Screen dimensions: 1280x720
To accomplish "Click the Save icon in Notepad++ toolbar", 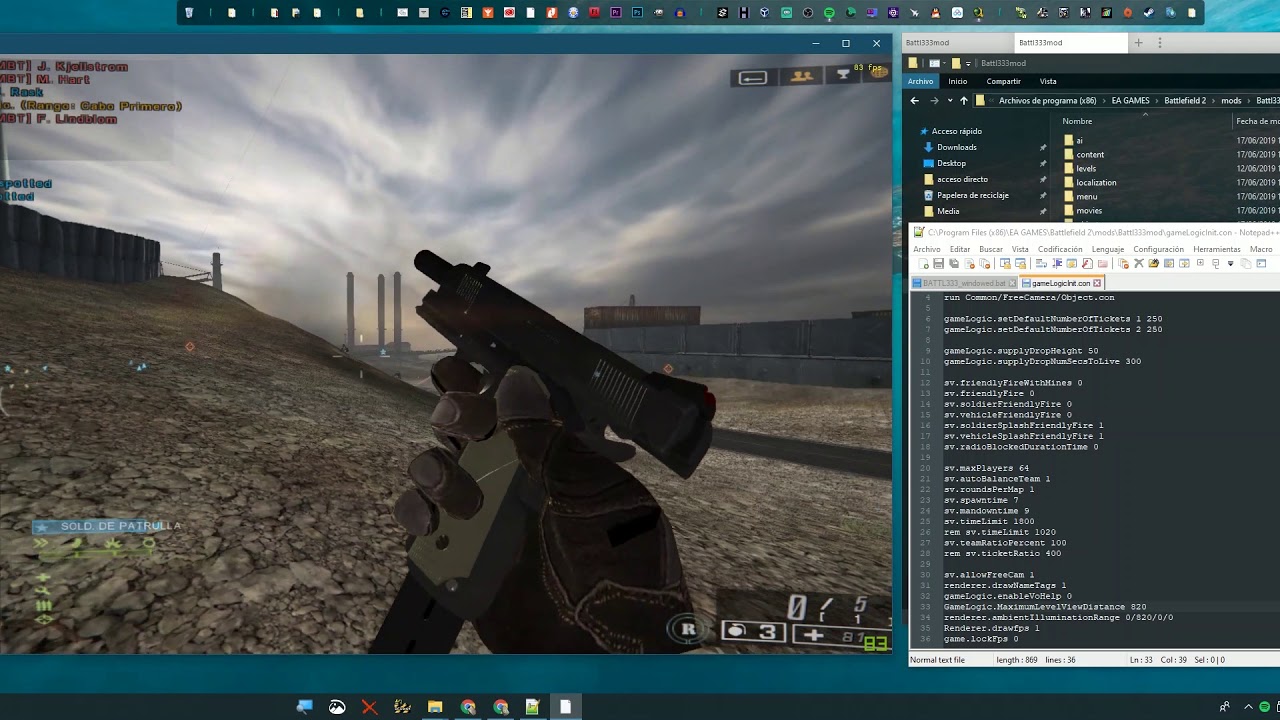I will [x=938, y=264].
